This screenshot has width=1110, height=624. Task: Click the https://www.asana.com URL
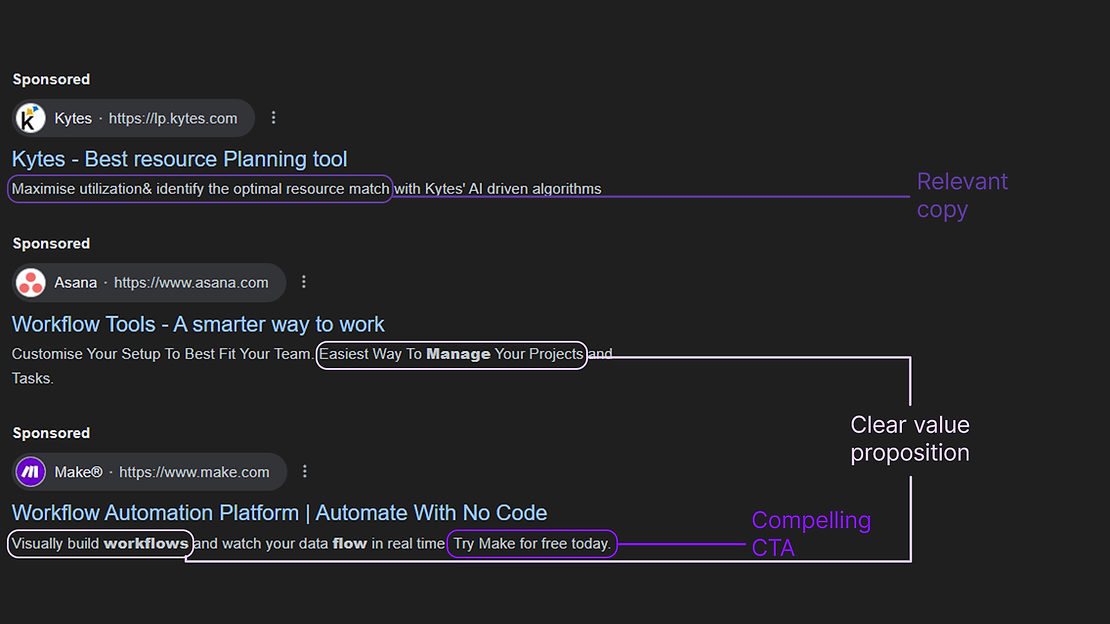coord(191,283)
